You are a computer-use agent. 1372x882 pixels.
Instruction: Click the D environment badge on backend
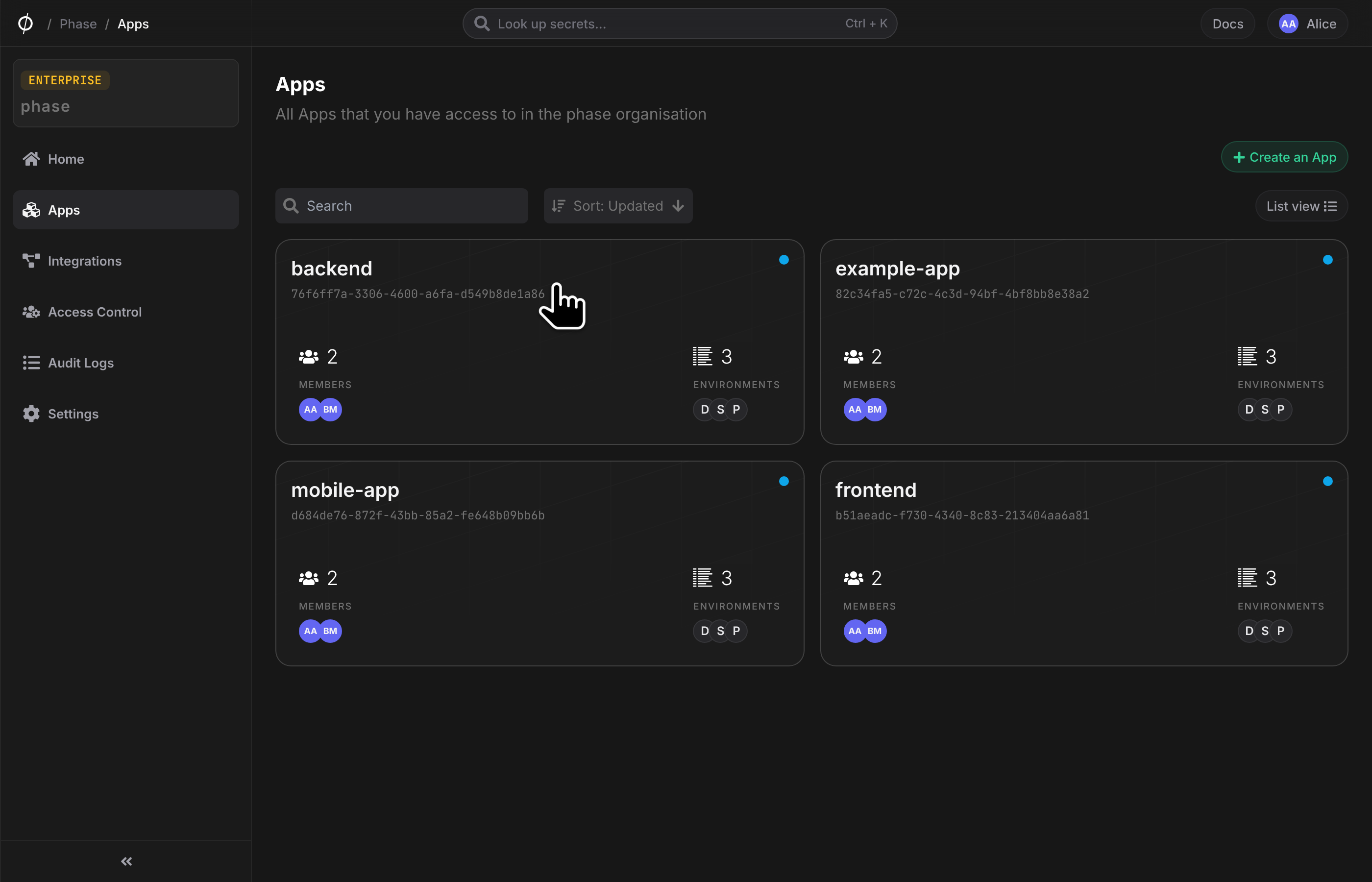pyautogui.click(x=704, y=410)
